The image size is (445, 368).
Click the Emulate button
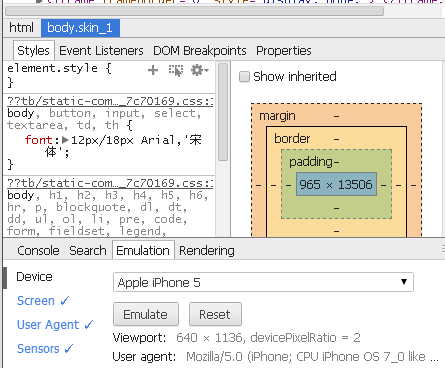[146, 314]
